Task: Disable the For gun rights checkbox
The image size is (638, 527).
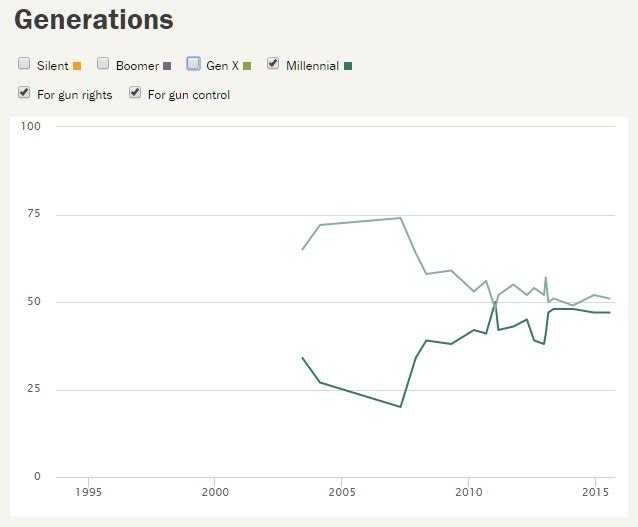Action: pos(24,93)
